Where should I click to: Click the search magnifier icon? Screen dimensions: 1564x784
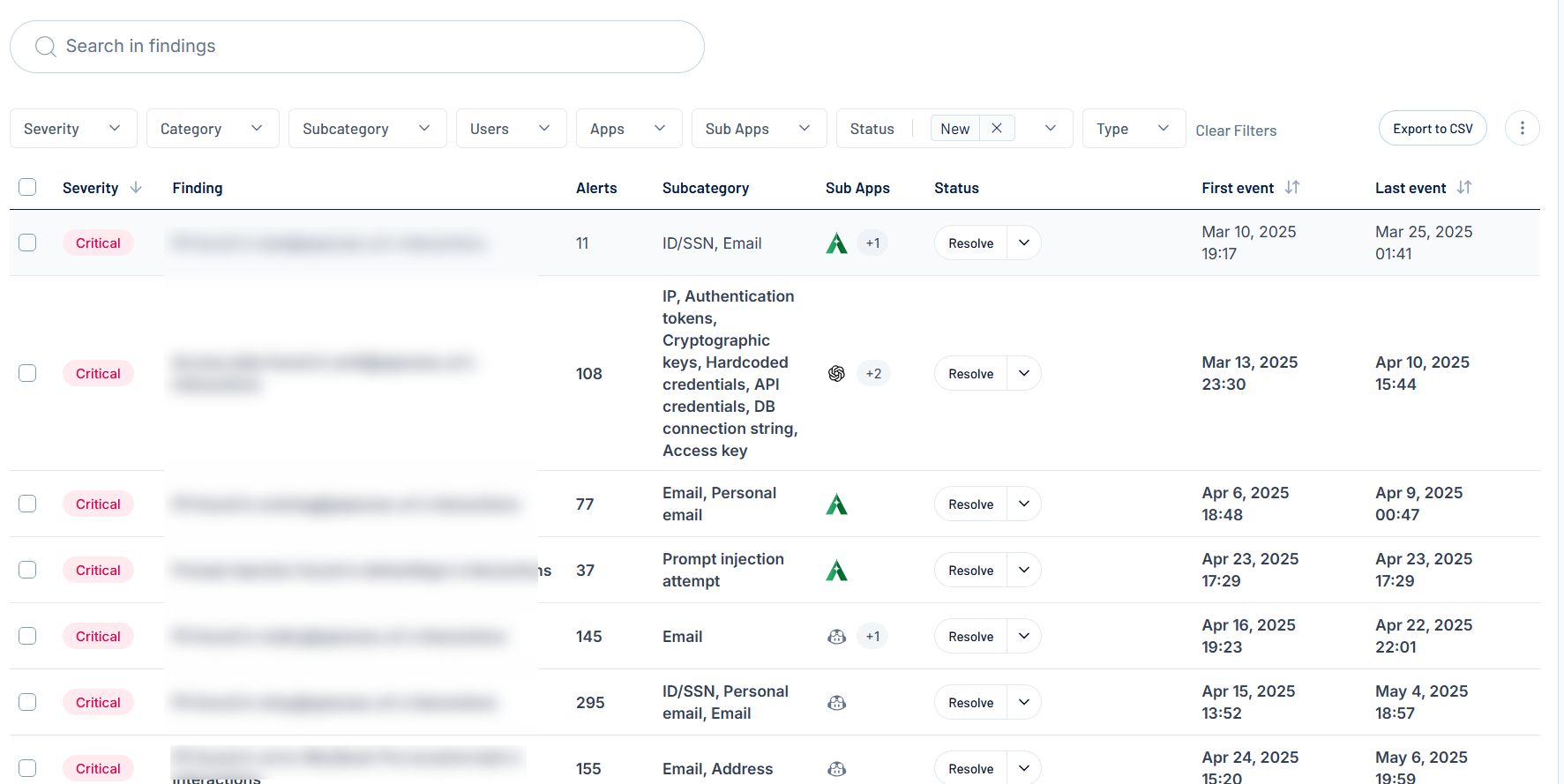[x=45, y=47]
